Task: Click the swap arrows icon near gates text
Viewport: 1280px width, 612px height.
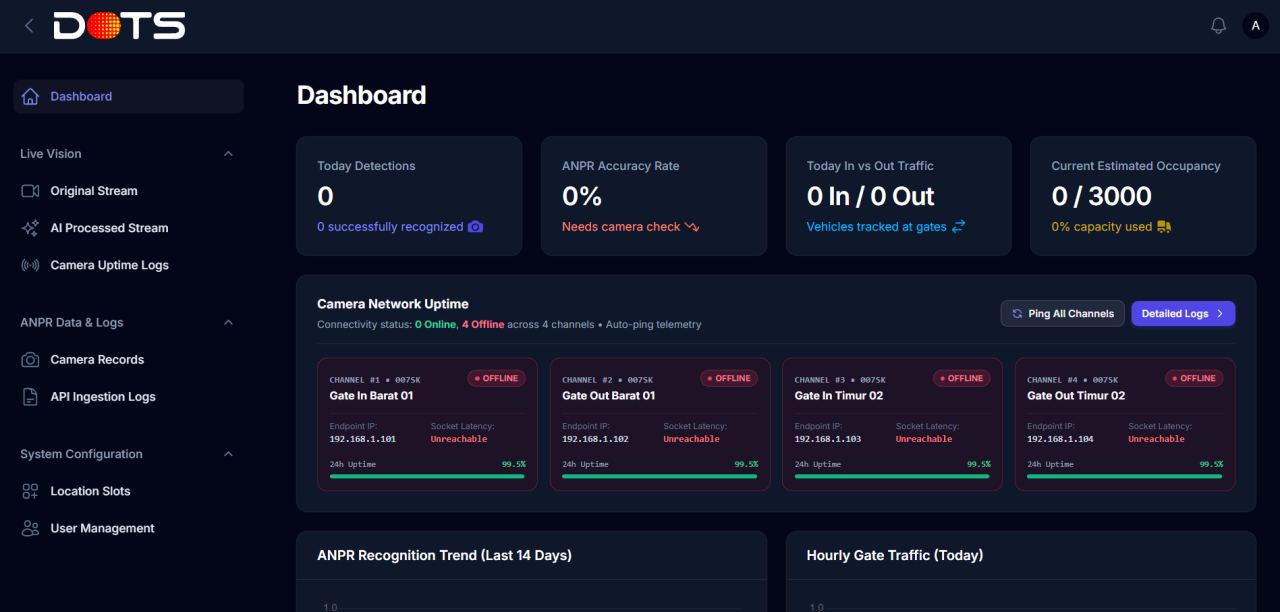Action: point(958,227)
